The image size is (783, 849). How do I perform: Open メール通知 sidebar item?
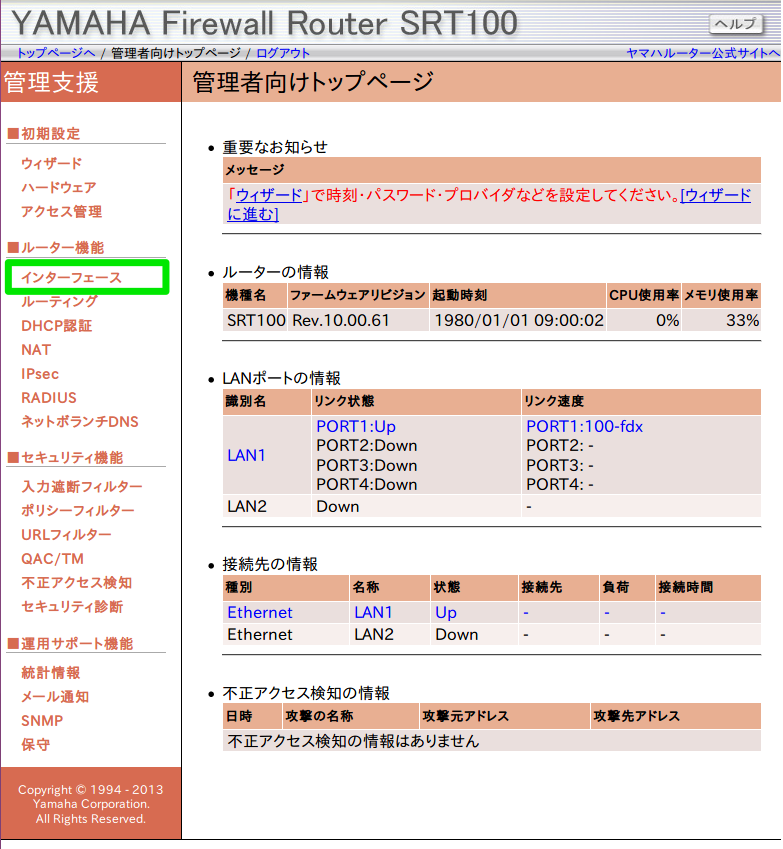coord(55,696)
